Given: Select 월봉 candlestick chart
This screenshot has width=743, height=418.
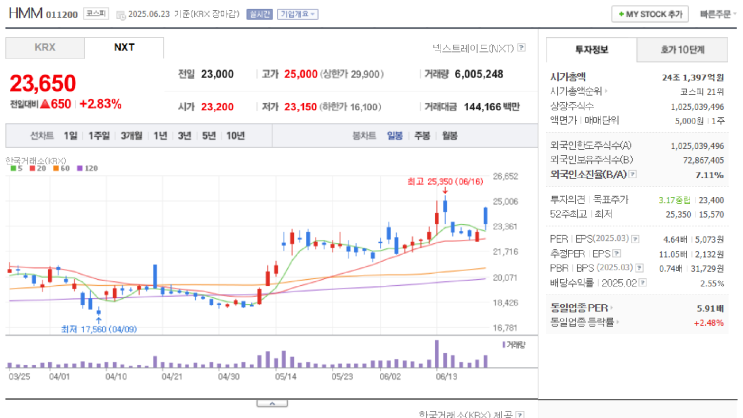Looking at the screenshot, I should (x=450, y=136).
